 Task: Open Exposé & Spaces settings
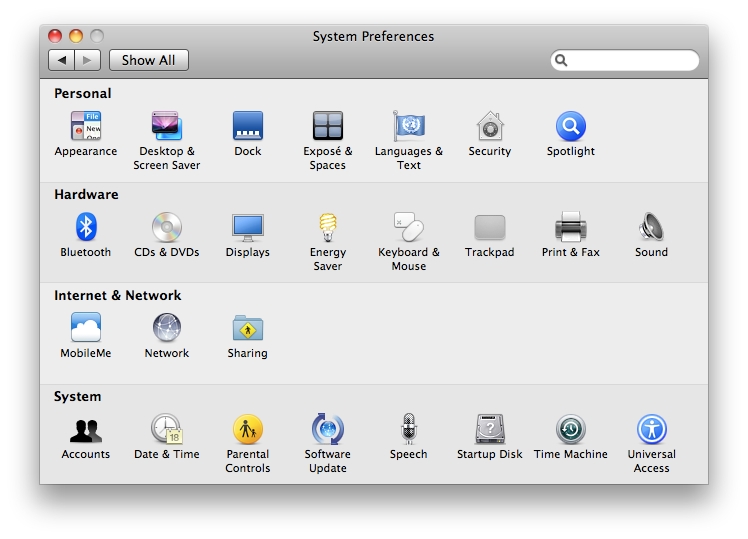click(328, 127)
